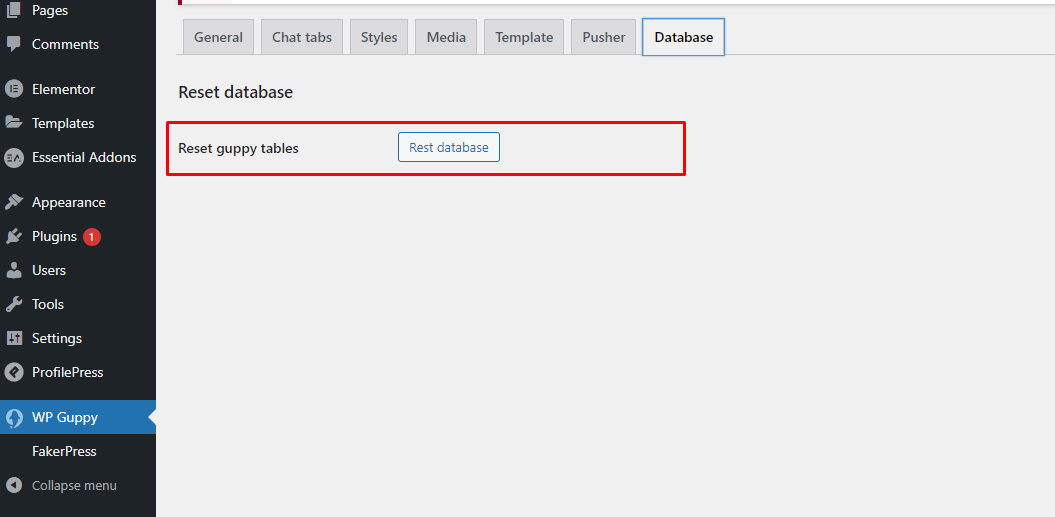Select the Media tab
Viewport: 1055px width, 517px height.
click(x=446, y=37)
